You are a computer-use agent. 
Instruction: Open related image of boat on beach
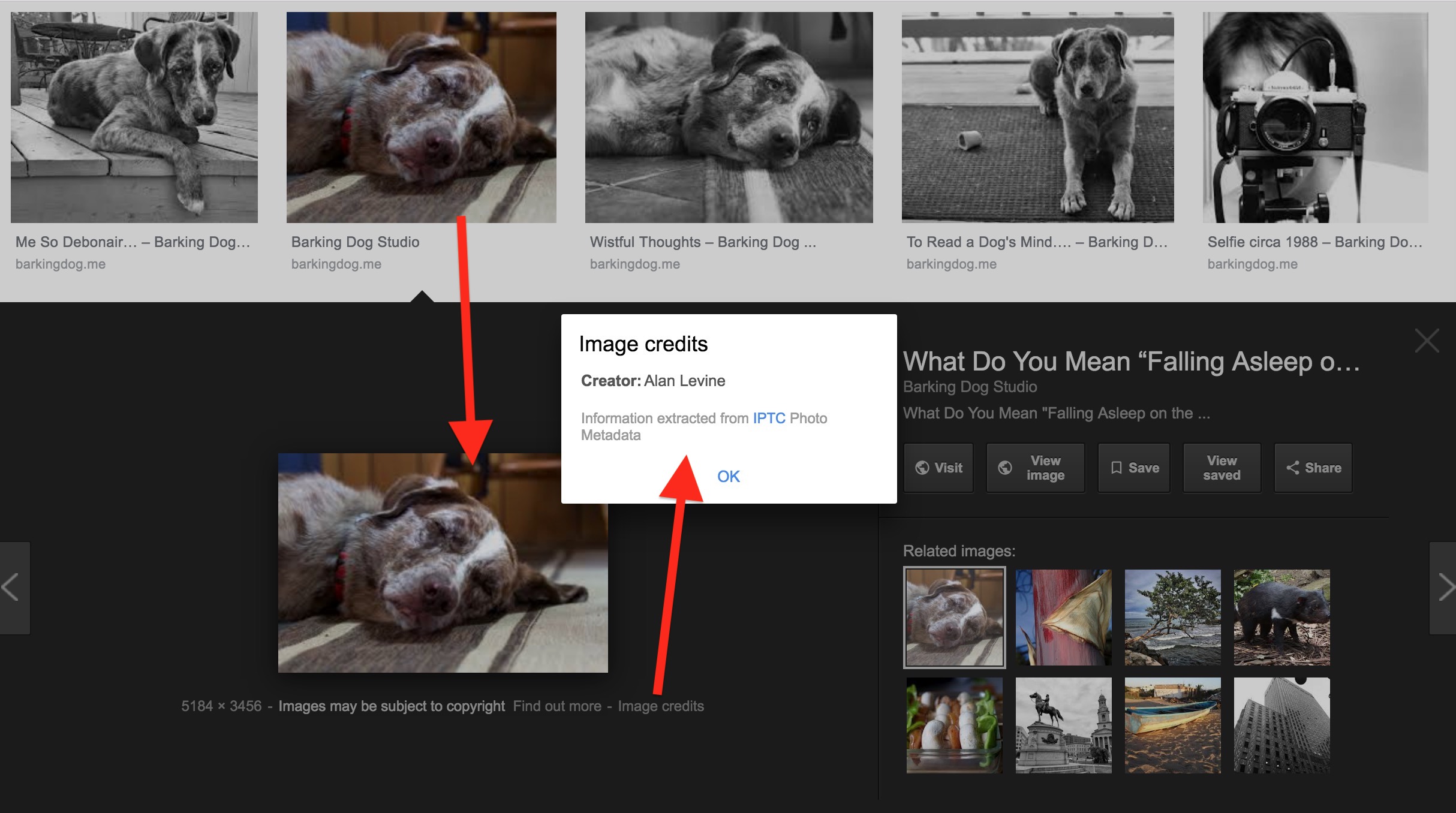(1172, 725)
